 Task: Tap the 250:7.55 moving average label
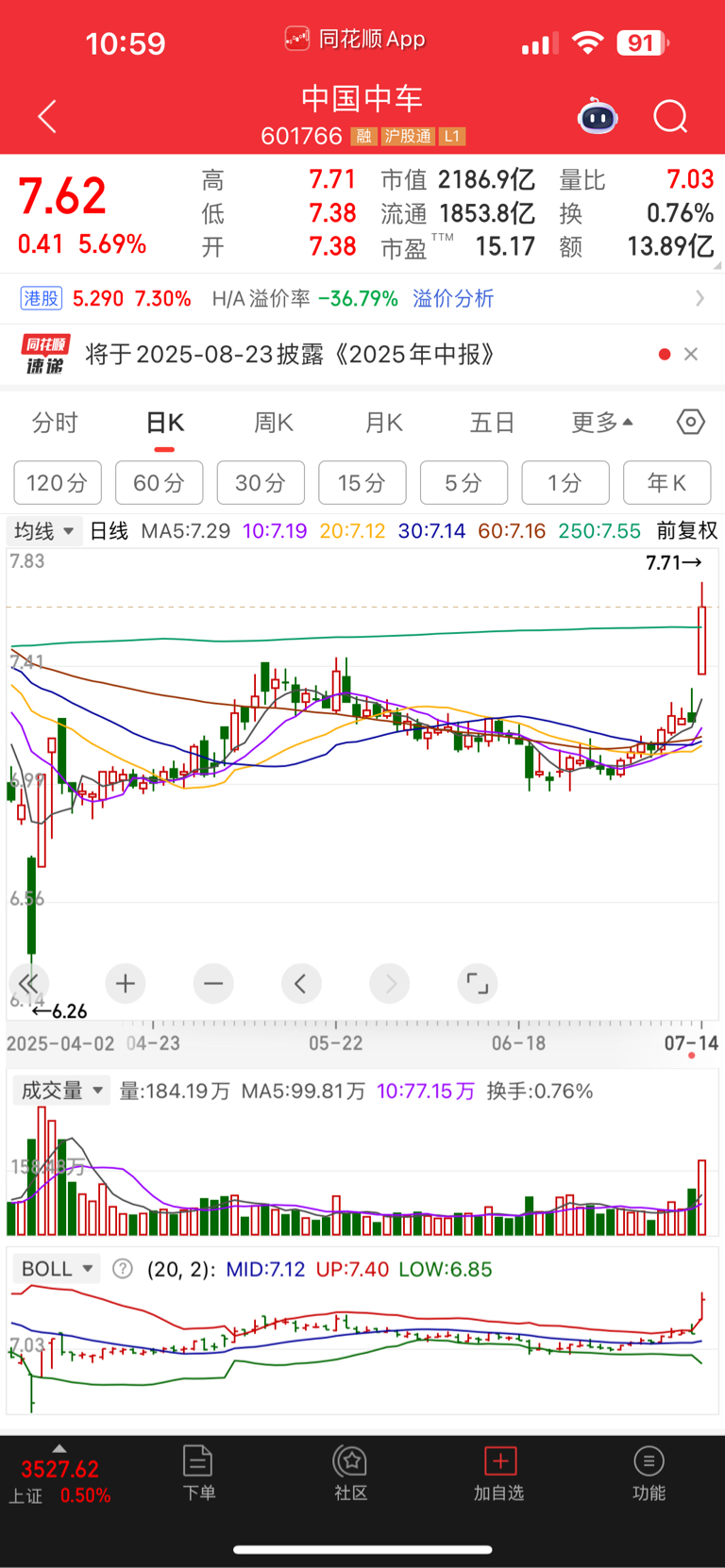[x=599, y=530]
